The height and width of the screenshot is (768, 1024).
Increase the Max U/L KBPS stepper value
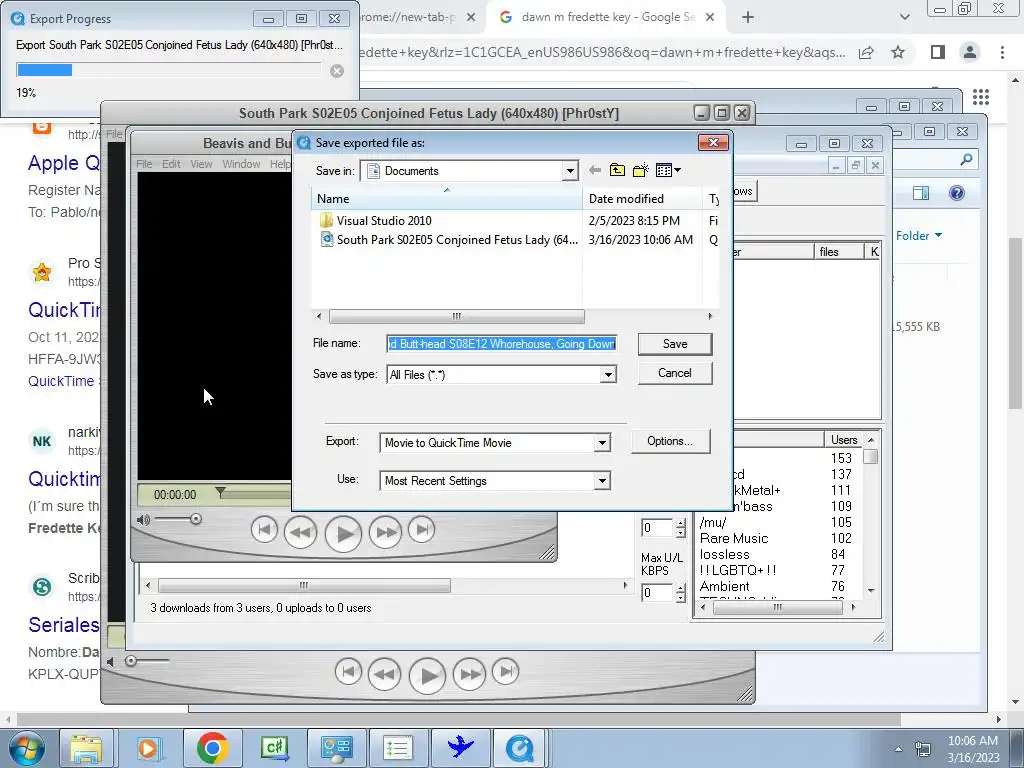pyautogui.click(x=680, y=588)
